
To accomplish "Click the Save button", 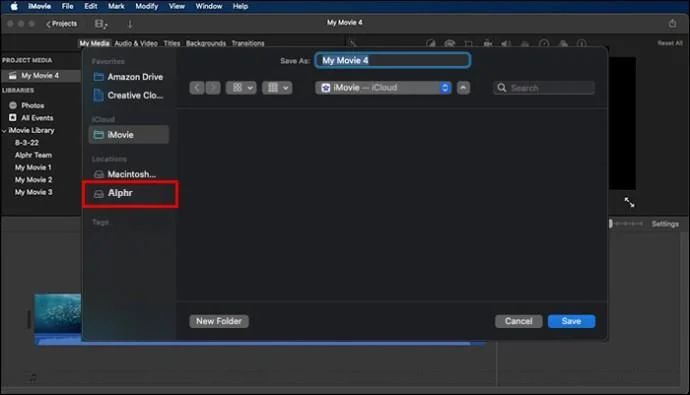I will [x=571, y=321].
